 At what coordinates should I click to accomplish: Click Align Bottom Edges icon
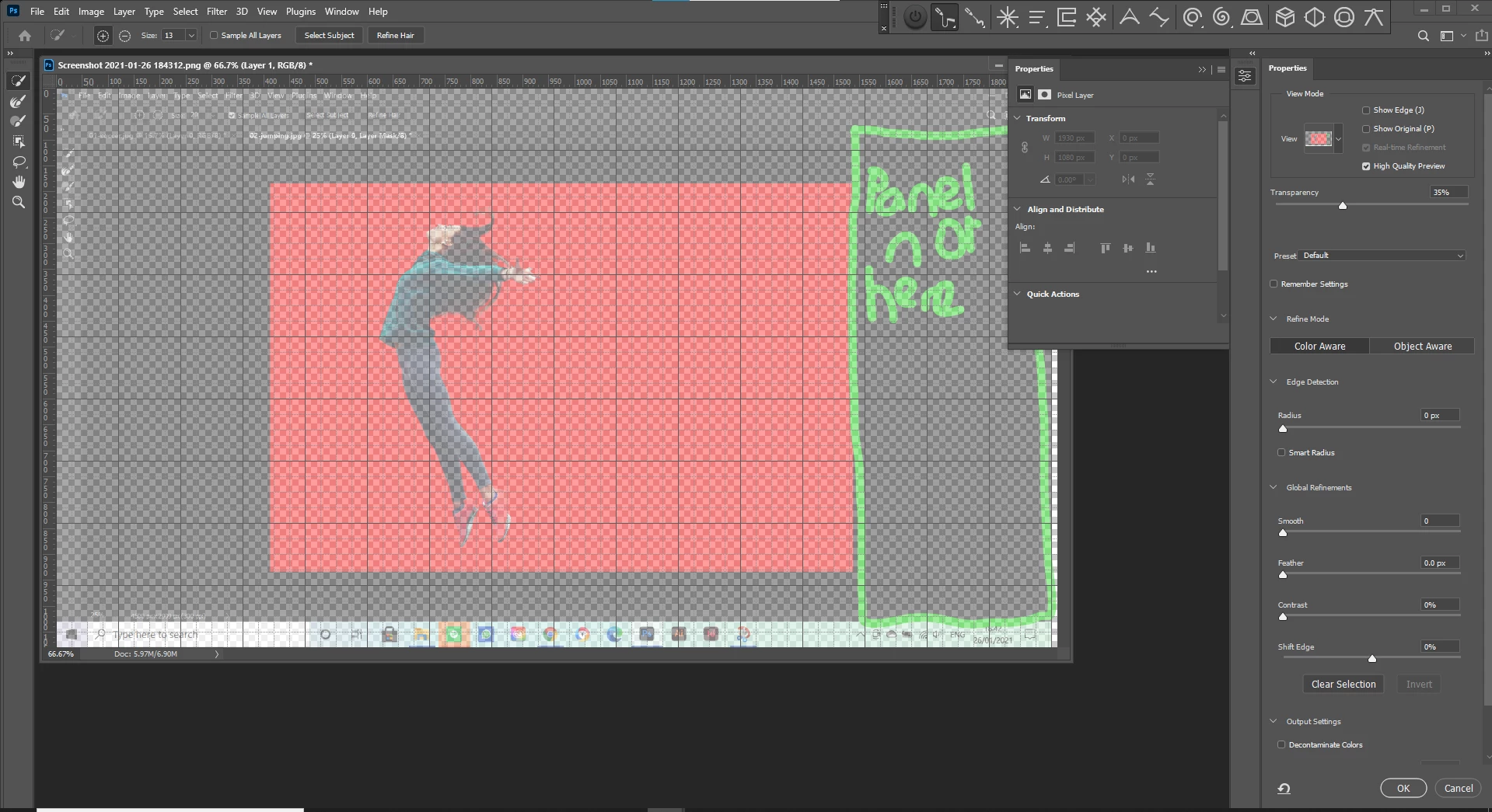tap(1150, 248)
